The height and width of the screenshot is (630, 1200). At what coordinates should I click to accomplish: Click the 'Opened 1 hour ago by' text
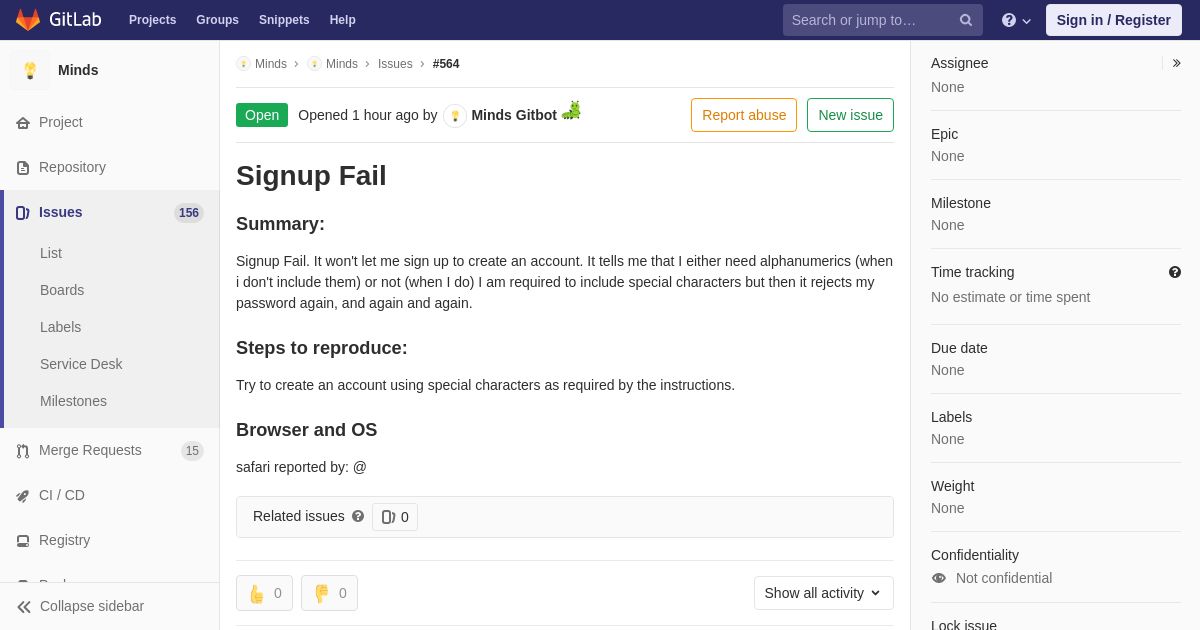[x=368, y=115]
